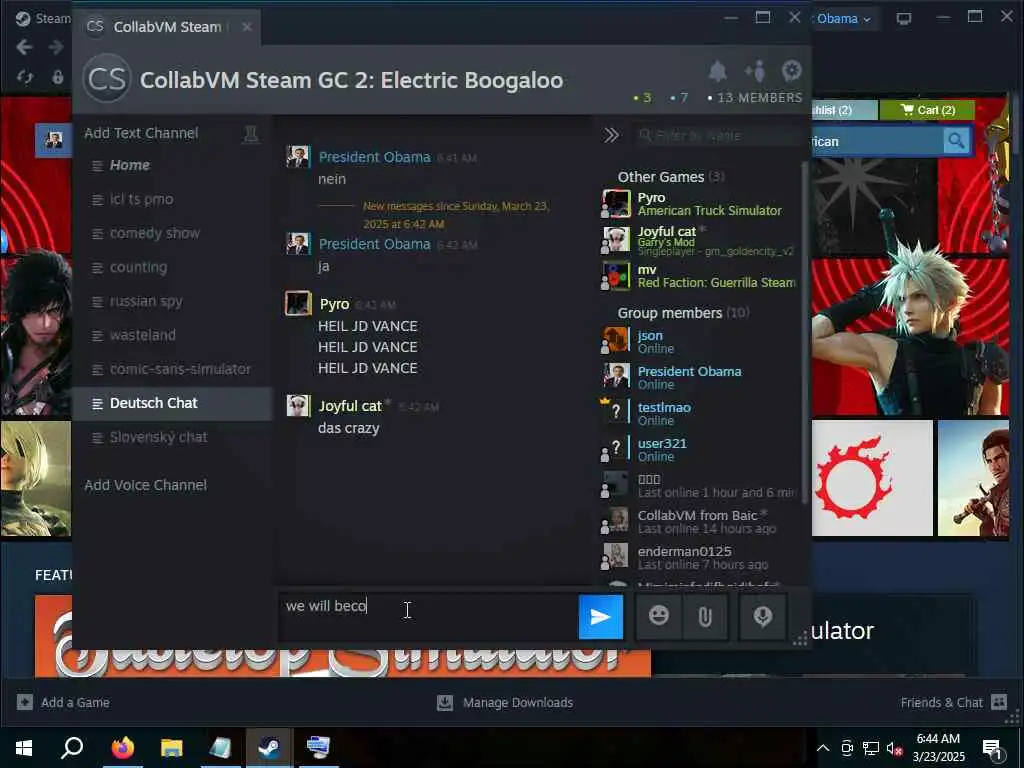The height and width of the screenshot is (768, 1024).
Task: Open the Cart (2) button
Action: point(927,110)
